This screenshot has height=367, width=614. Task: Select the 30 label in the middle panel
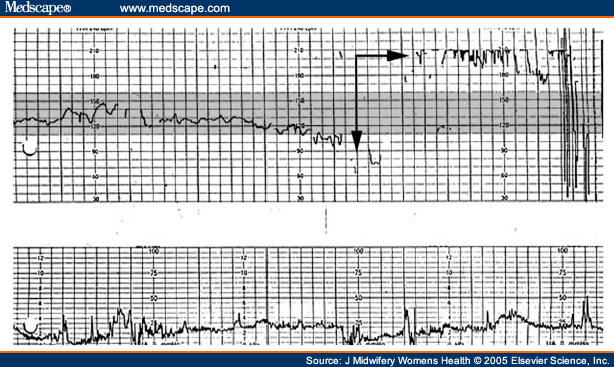(300, 199)
